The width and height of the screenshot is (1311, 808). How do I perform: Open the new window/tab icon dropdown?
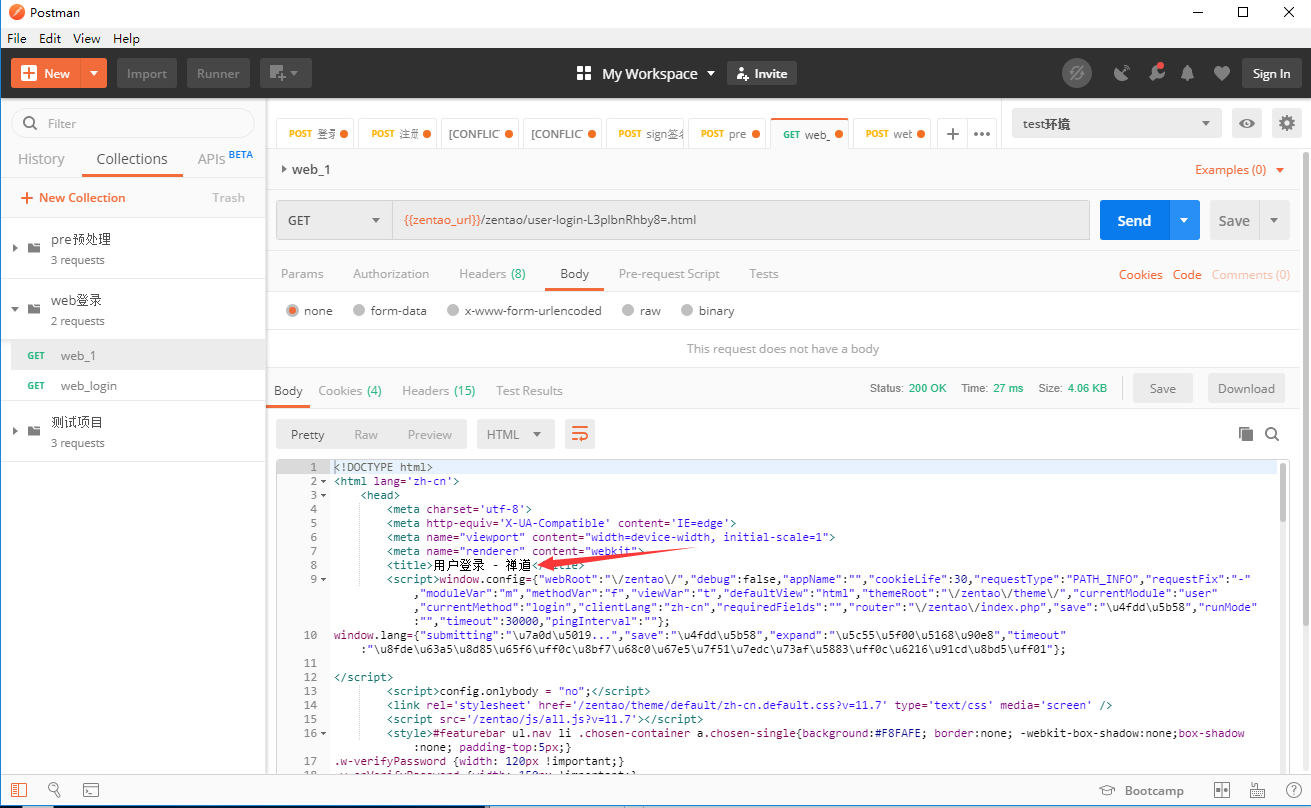click(x=286, y=73)
